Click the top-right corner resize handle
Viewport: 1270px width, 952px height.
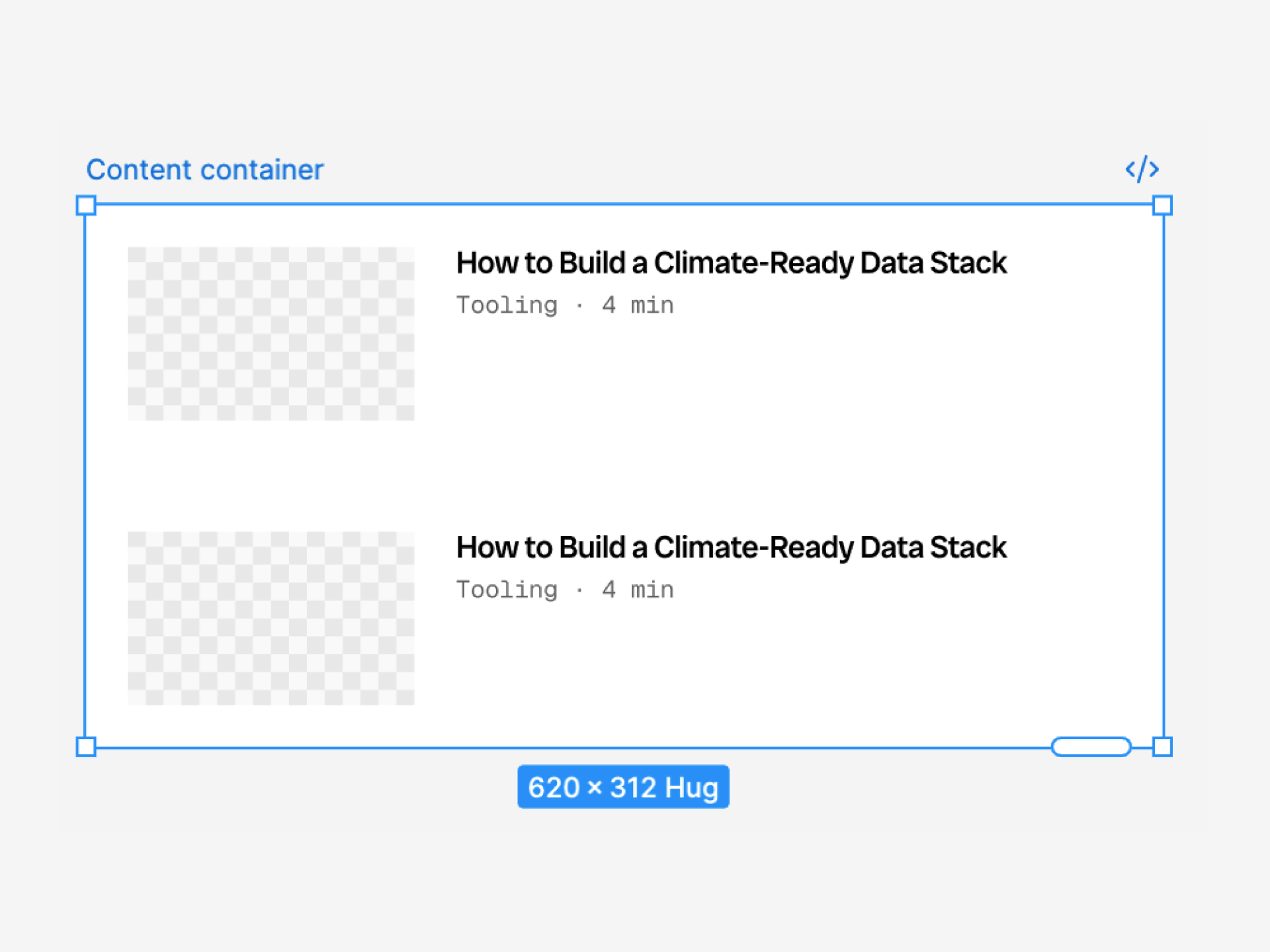1162,206
